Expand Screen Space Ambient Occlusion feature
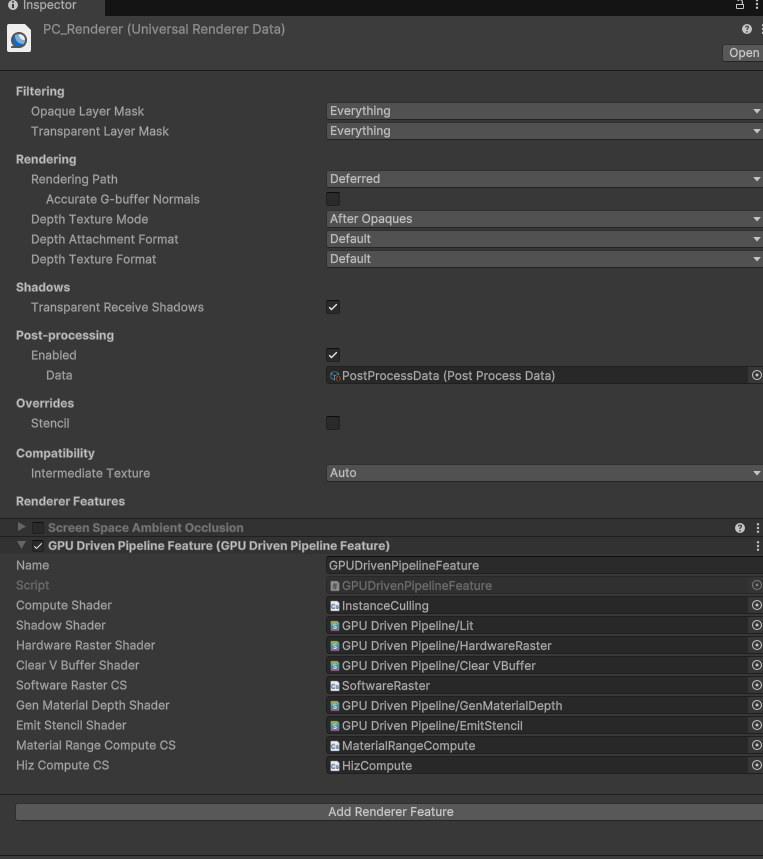The image size is (763, 859). (x=21, y=527)
